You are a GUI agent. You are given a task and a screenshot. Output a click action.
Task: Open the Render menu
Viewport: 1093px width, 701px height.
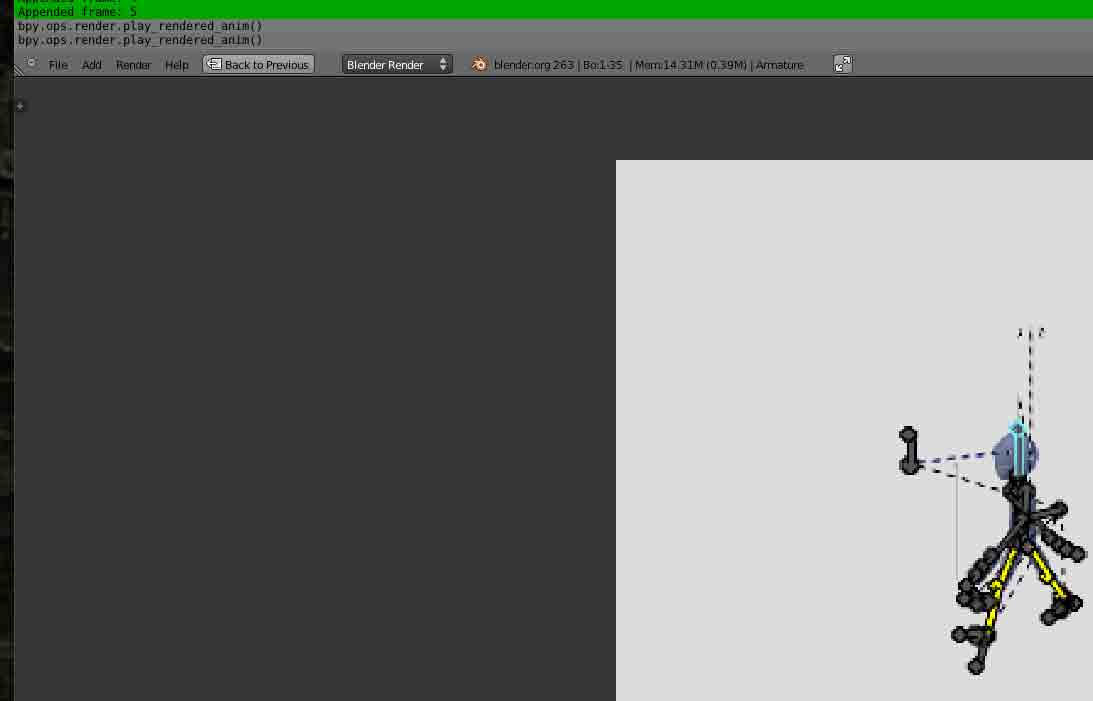pyautogui.click(x=133, y=65)
